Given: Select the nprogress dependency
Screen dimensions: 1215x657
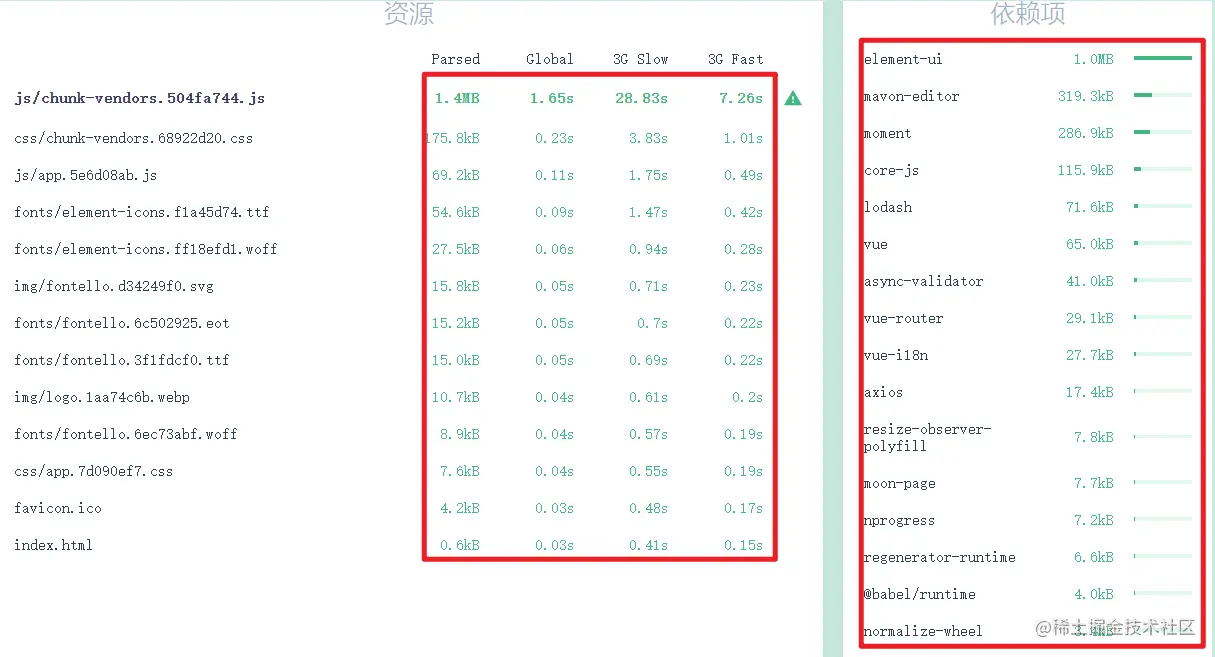Looking at the screenshot, I should (x=899, y=520).
